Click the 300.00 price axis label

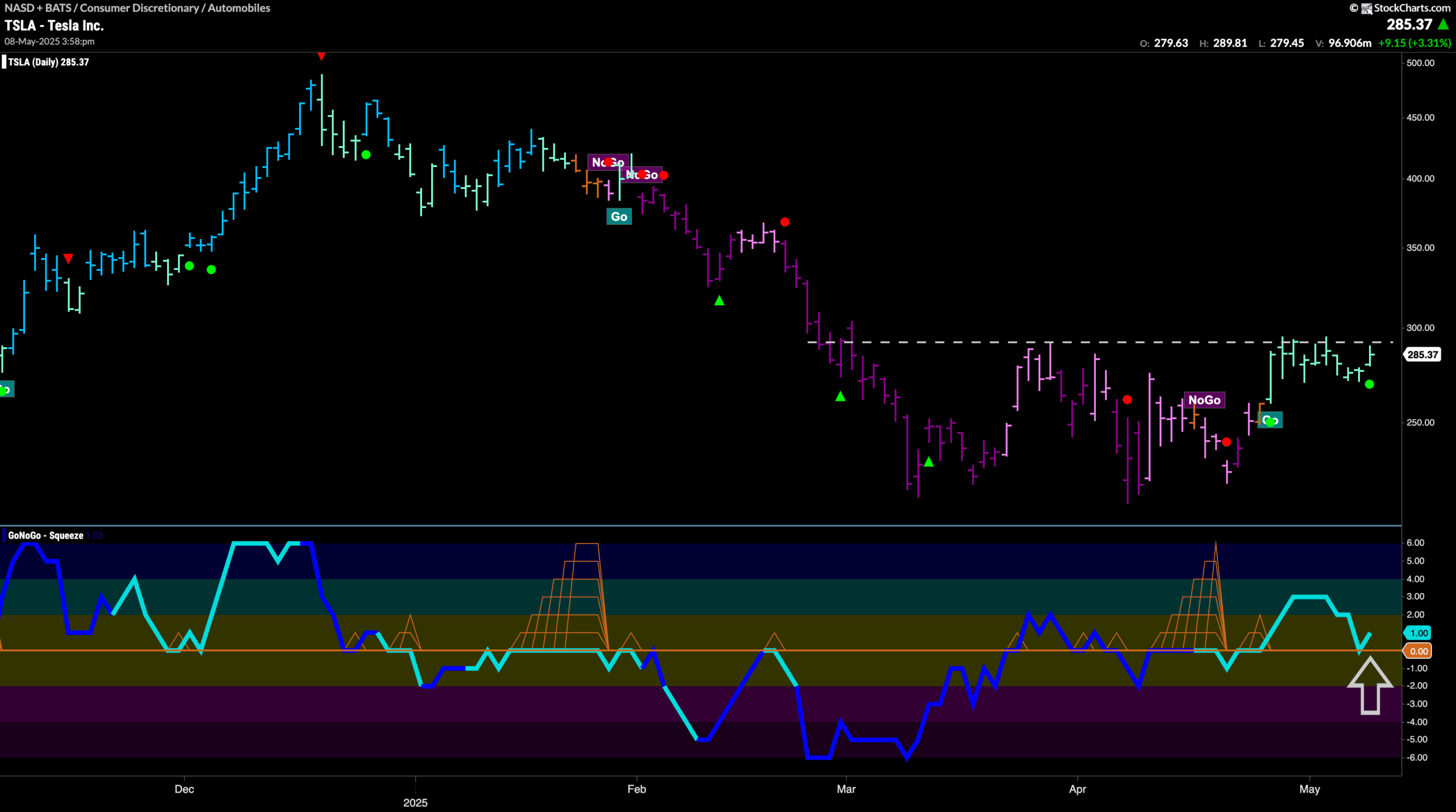[1420, 328]
